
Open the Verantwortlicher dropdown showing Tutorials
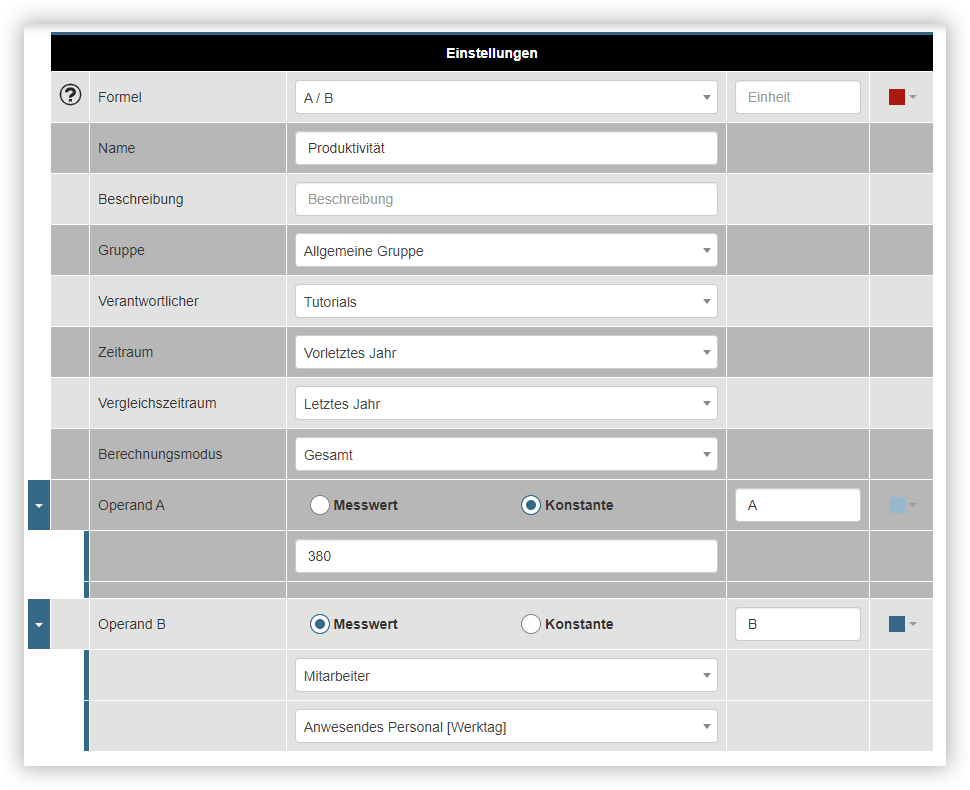505,301
